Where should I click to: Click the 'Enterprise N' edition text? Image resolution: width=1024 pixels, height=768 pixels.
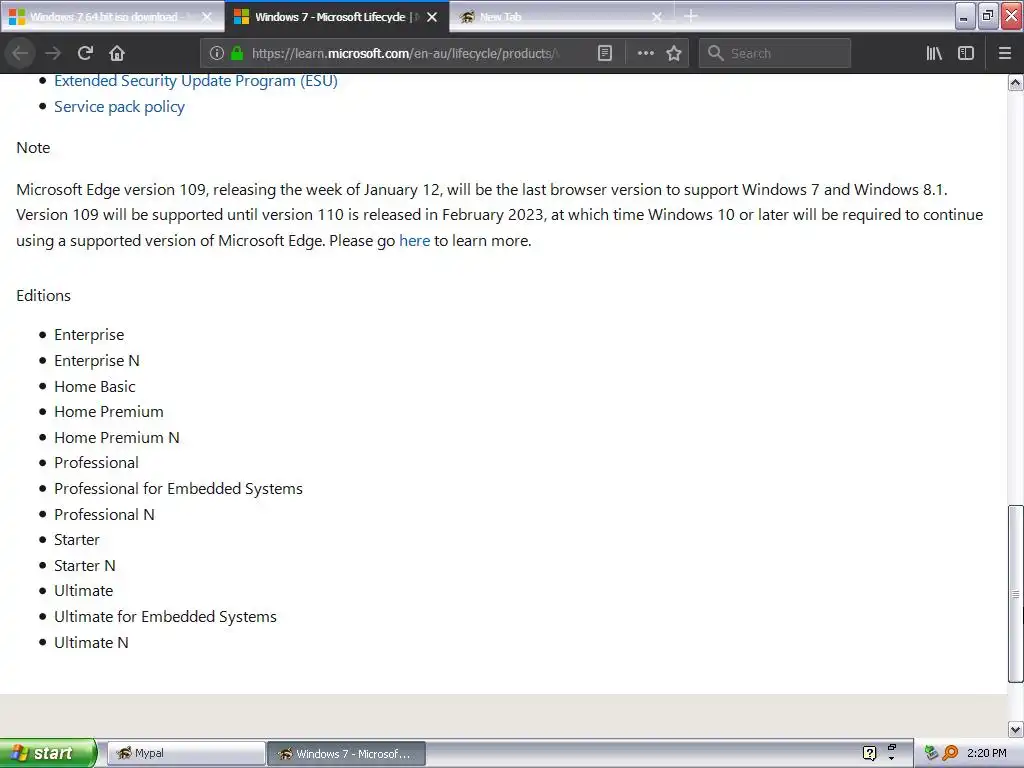click(x=97, y=360)
